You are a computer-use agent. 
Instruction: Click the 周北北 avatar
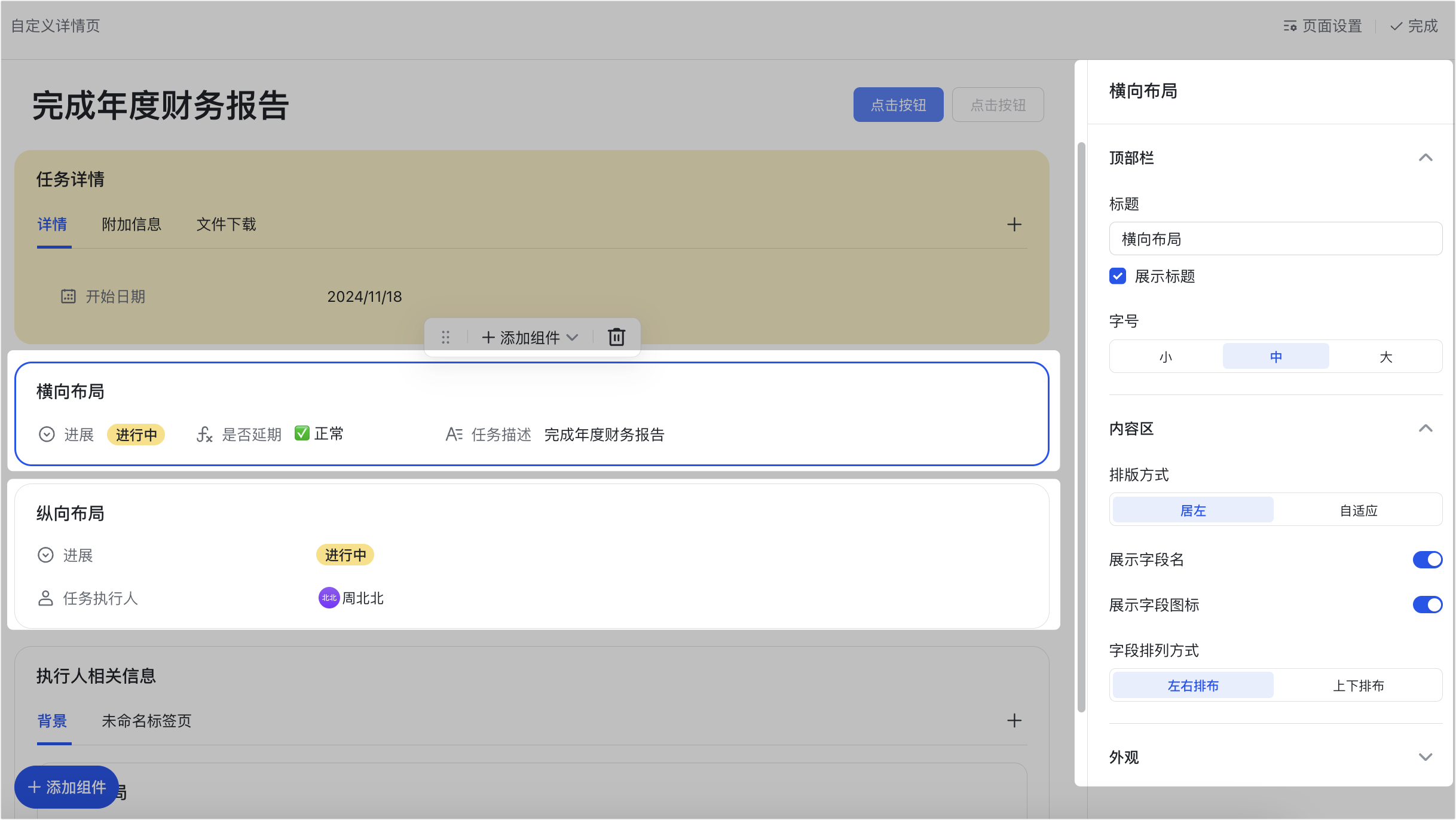click(329, 598)
